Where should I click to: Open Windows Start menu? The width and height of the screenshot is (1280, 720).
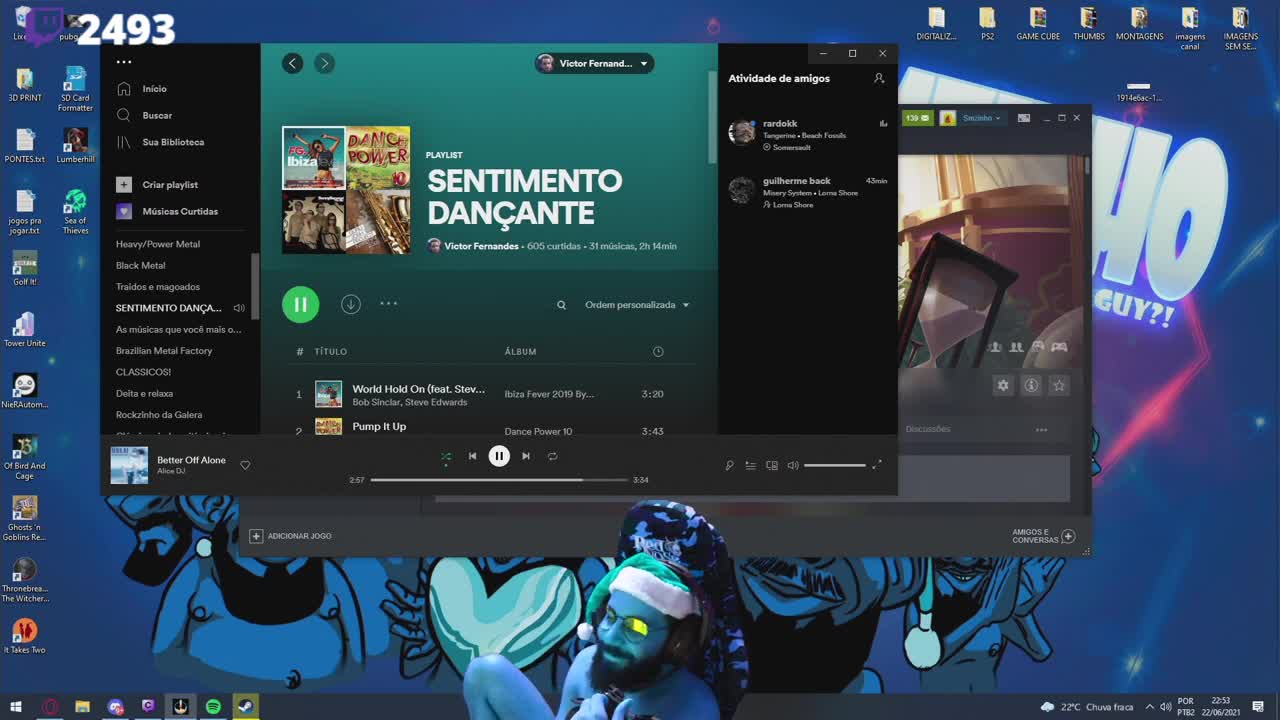(16, 707)
